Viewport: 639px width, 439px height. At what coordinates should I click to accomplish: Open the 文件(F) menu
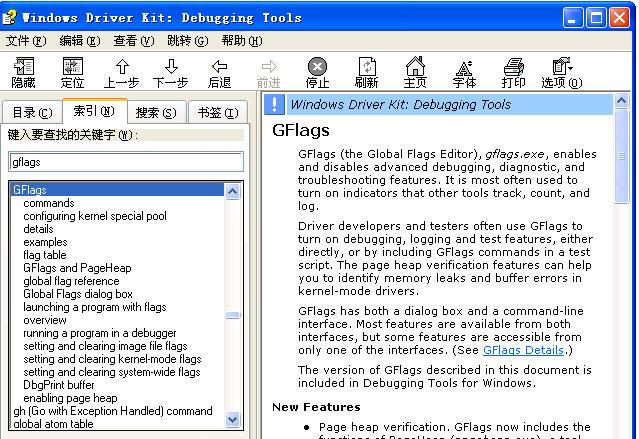(x=26, y=41)
